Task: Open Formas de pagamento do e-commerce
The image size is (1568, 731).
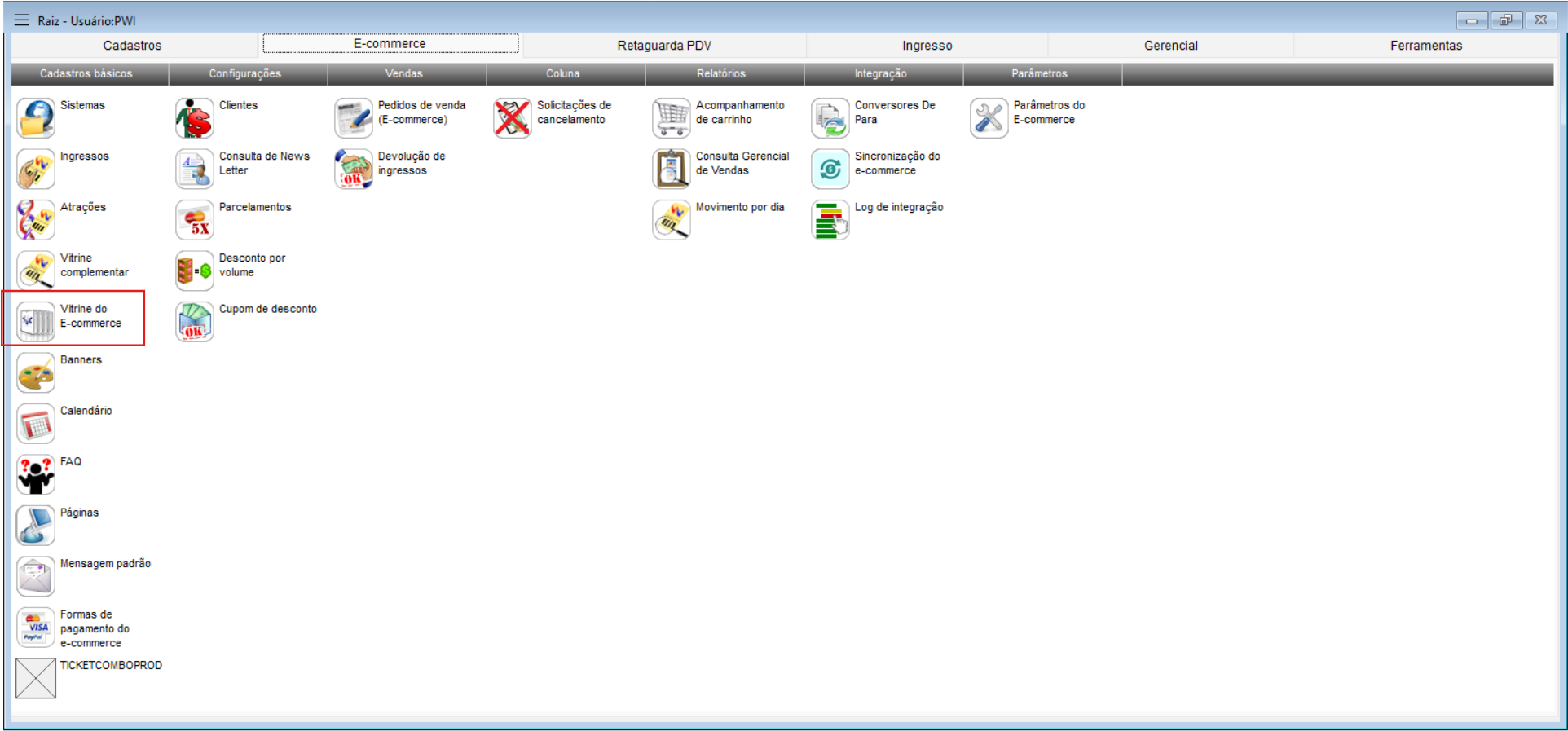Action: pyautogui.click(x=36, y=628)
